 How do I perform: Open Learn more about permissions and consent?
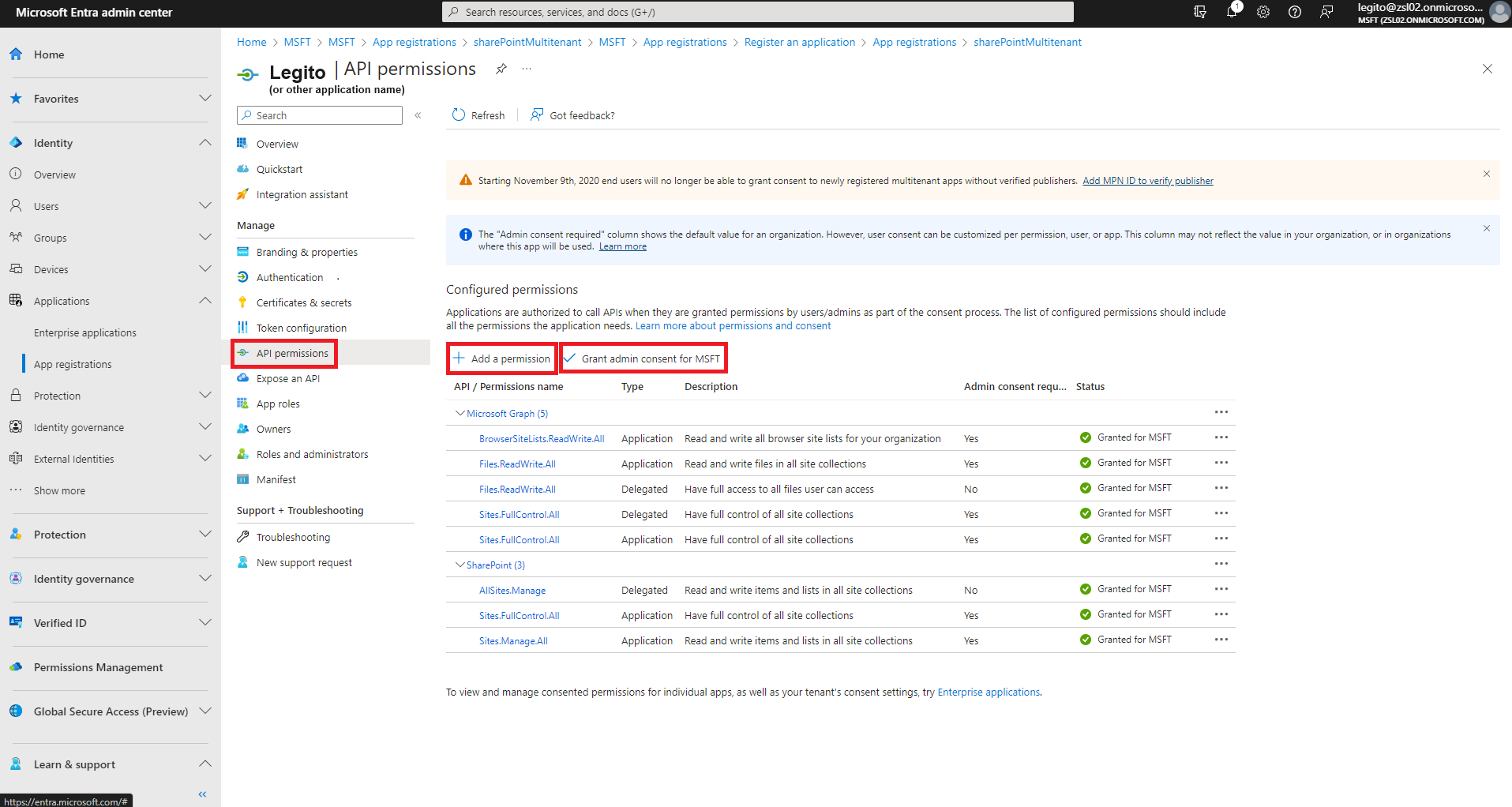(x=733, y=325)
